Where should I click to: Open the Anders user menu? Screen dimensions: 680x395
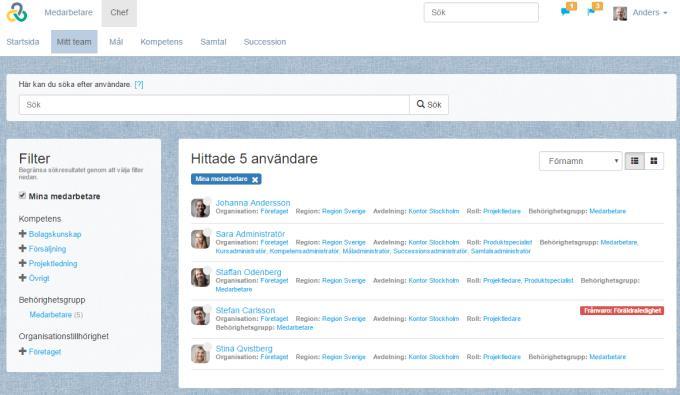point(649,13)
